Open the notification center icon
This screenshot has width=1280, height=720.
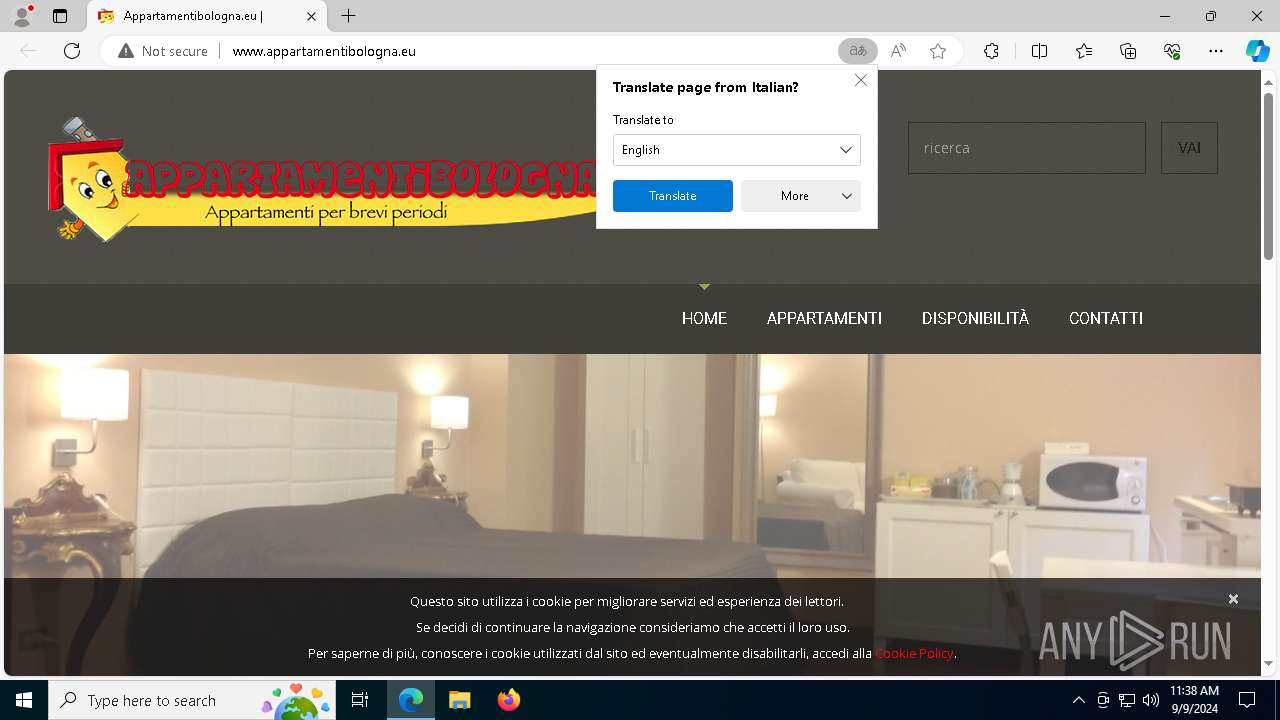tap(1247, 700)
